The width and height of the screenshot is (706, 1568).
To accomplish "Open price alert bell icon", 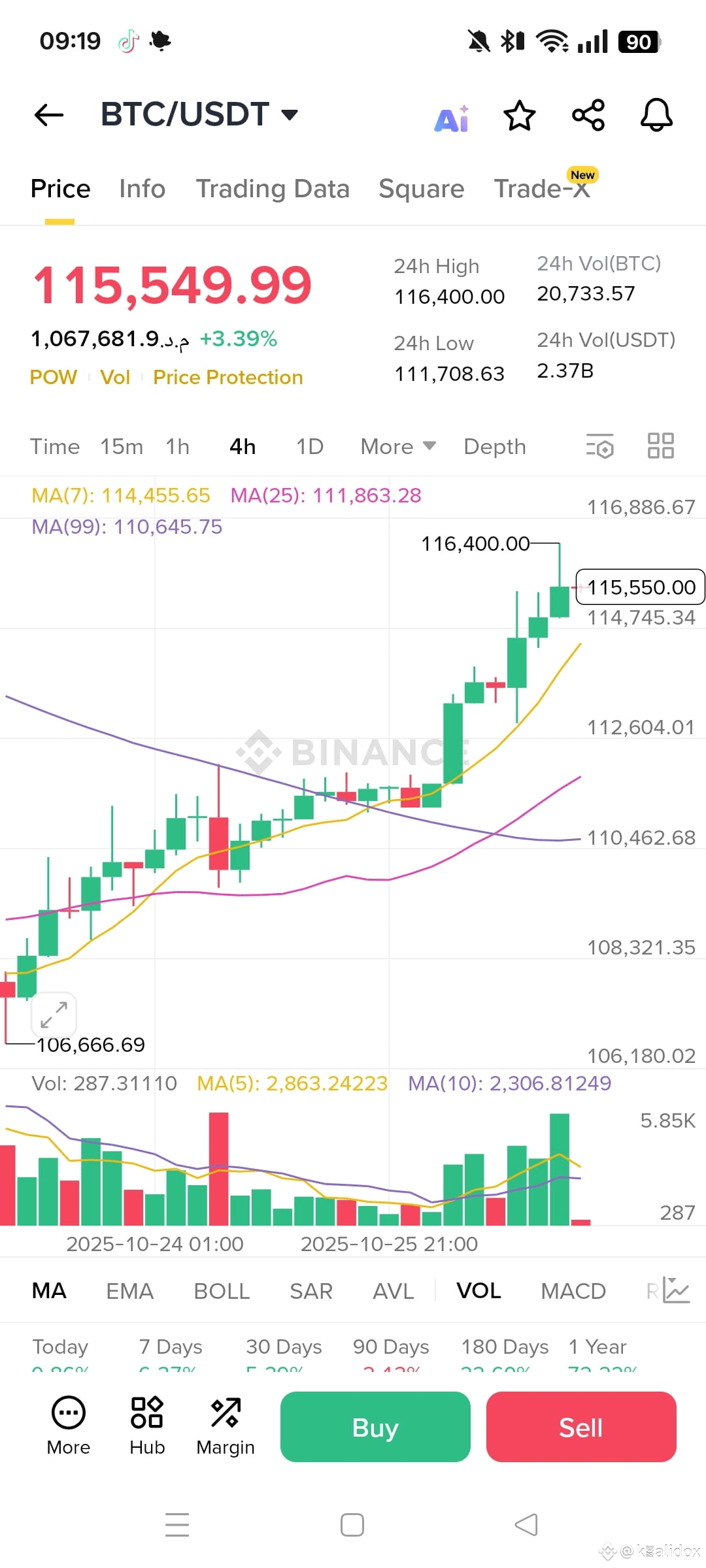I will (x=656, y=115).
